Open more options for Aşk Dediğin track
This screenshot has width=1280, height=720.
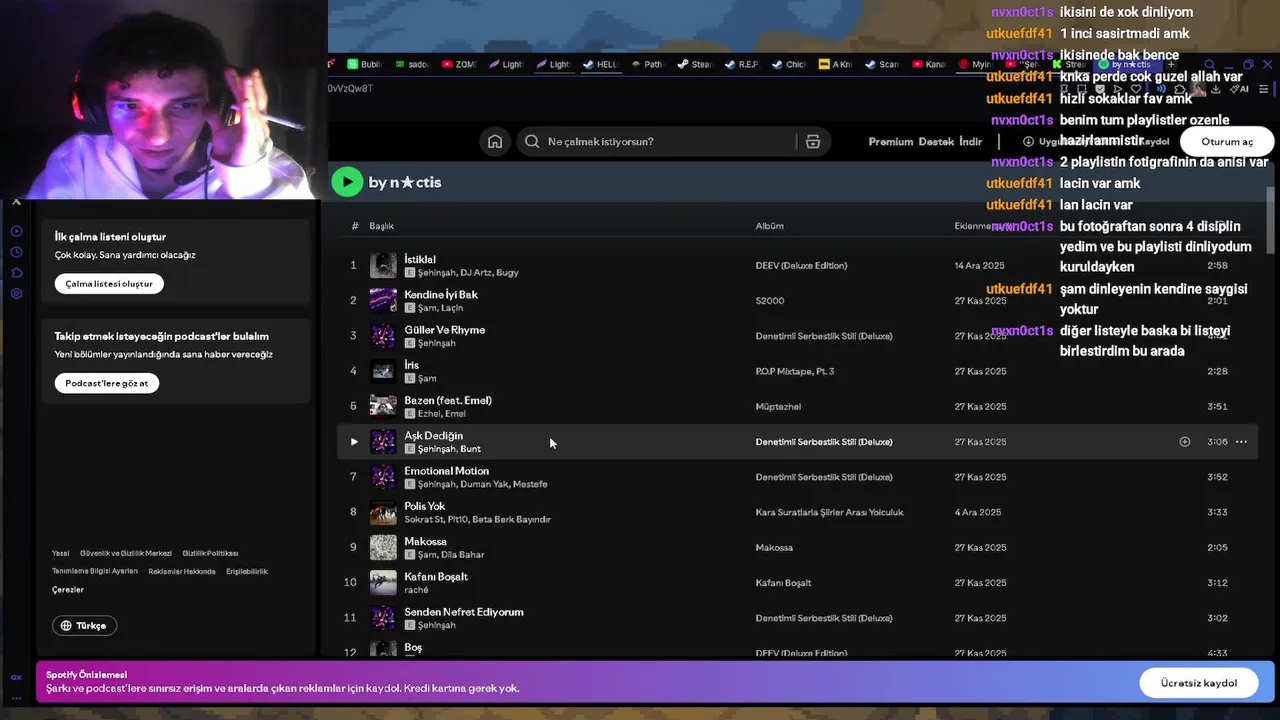pyautogui.click(x=1241, y=441)
